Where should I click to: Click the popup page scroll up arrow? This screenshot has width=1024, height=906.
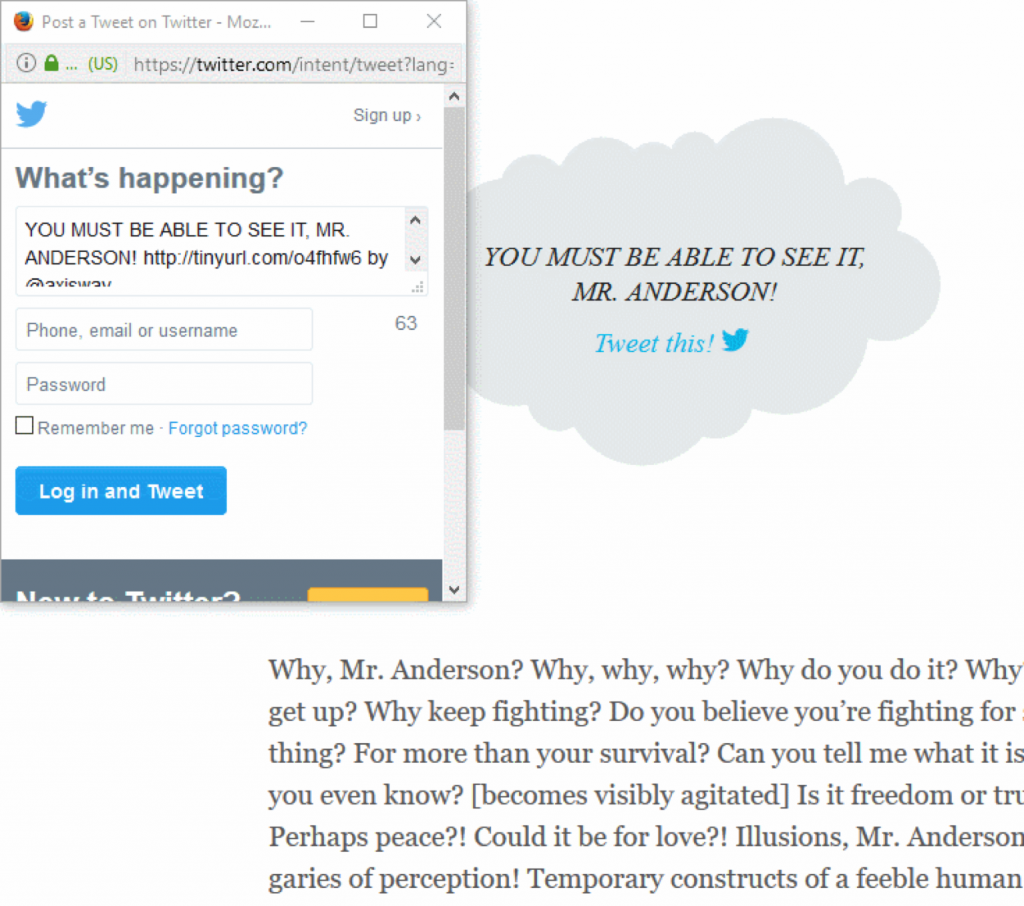pos(455,97)
